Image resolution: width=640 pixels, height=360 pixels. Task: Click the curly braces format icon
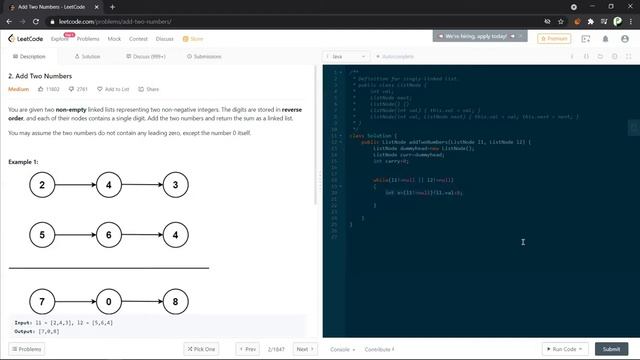[586, 56]
